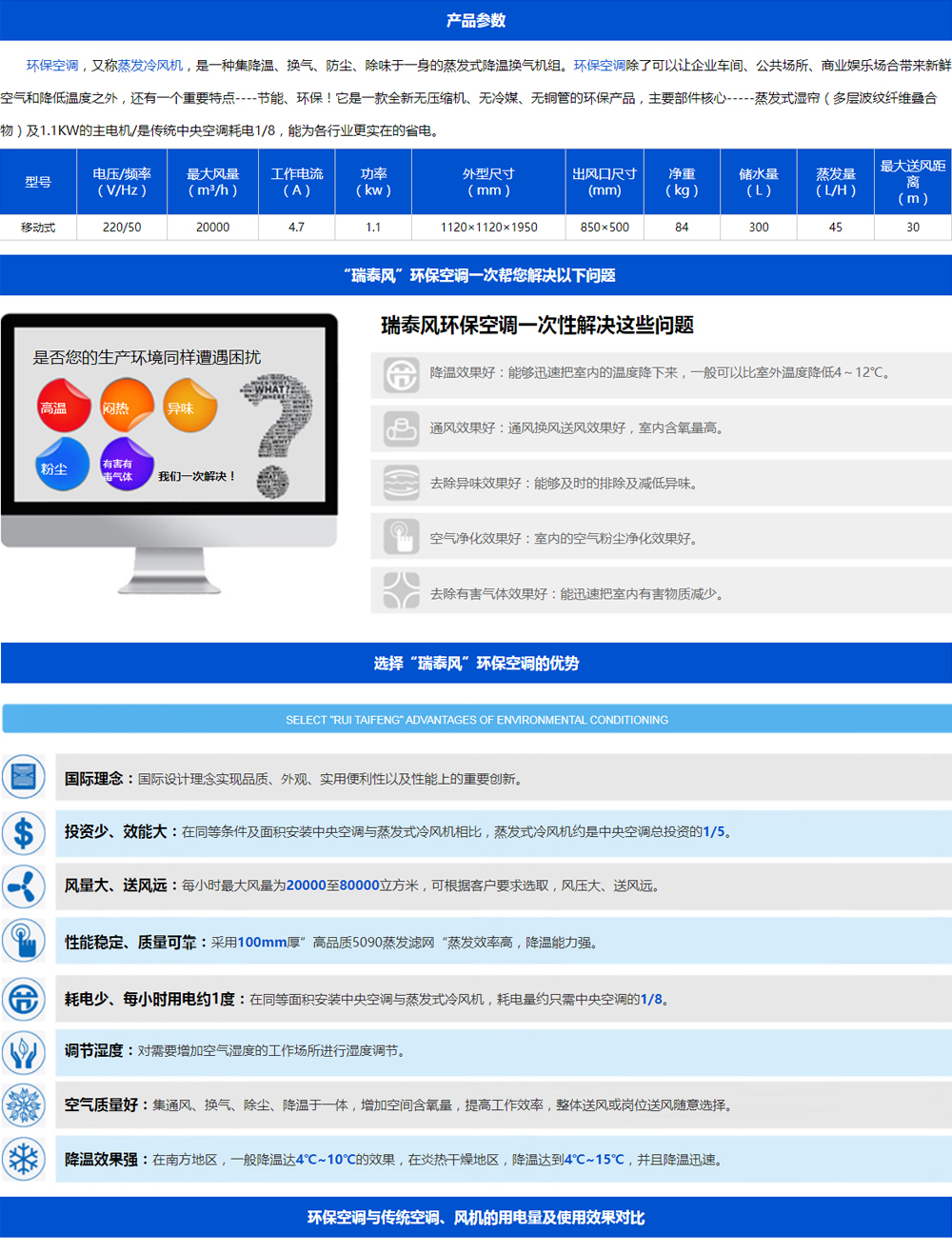This screenshot has height=1253, width=952.
Task: Click the 调节湿度 advantage row text
Action: 236,1051
